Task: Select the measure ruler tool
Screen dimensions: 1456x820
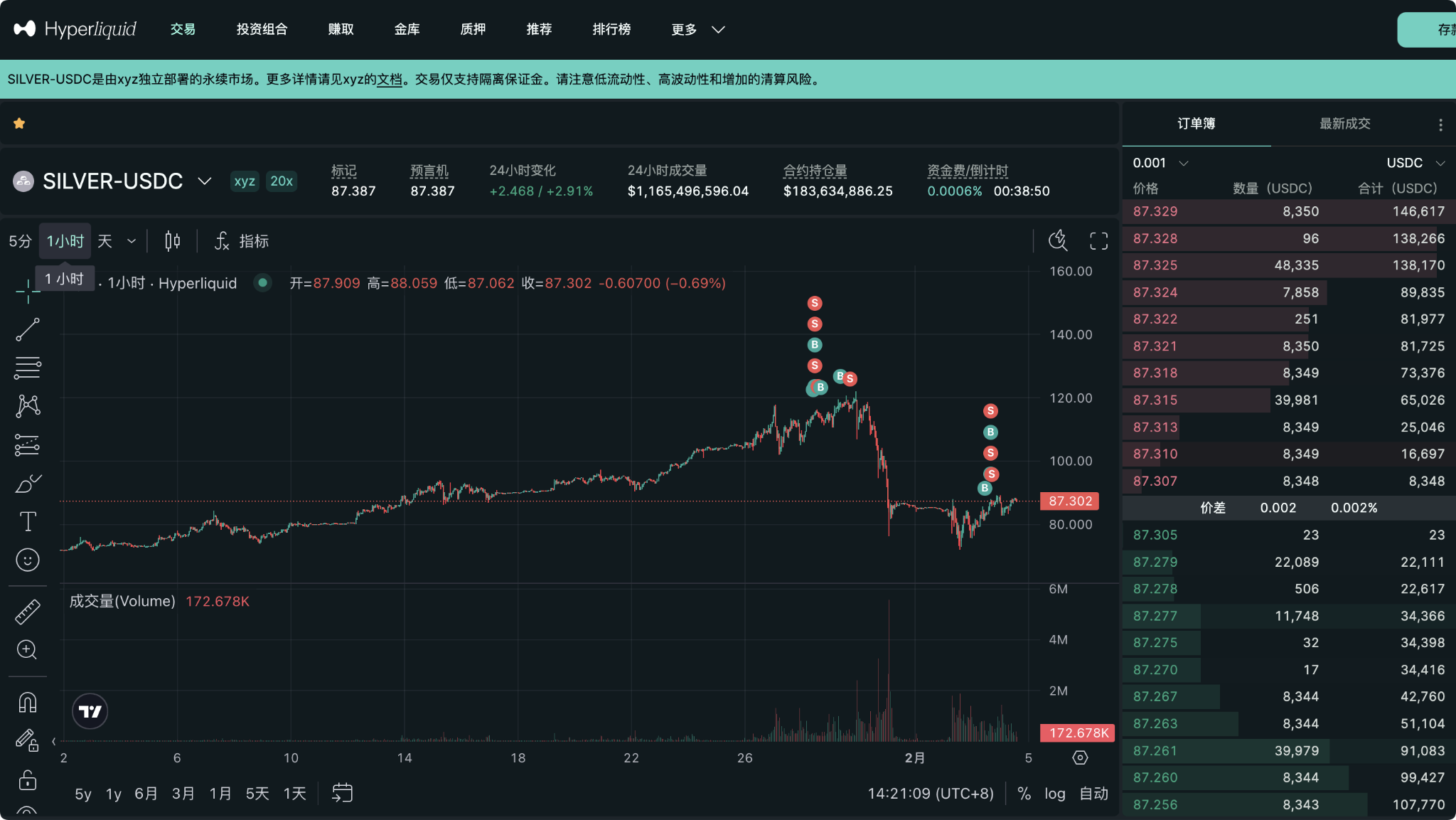Action: pos(27,612)
